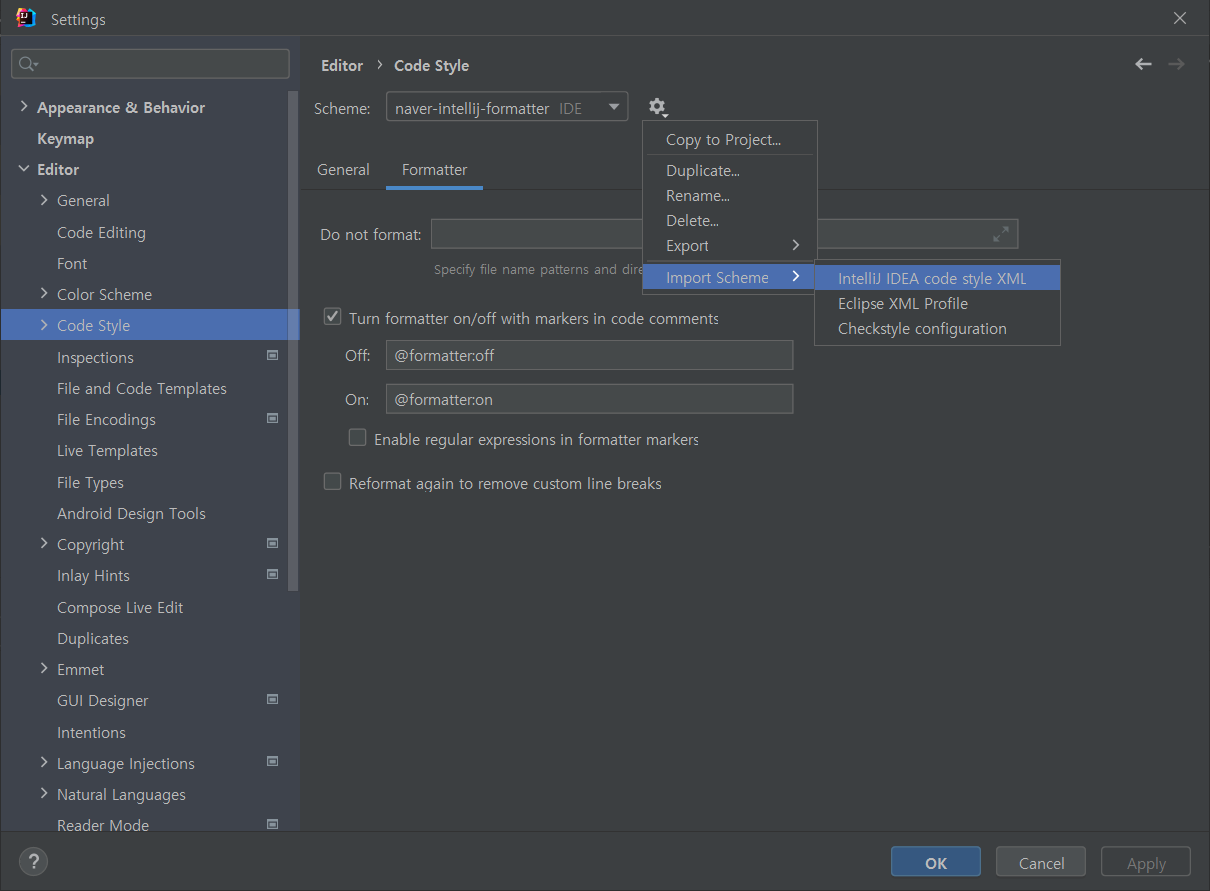Toggle 'Turn formatter on/off with markers' checkbox
Image resolution: width=1210 pixels, height=891 pixels.
333,317
